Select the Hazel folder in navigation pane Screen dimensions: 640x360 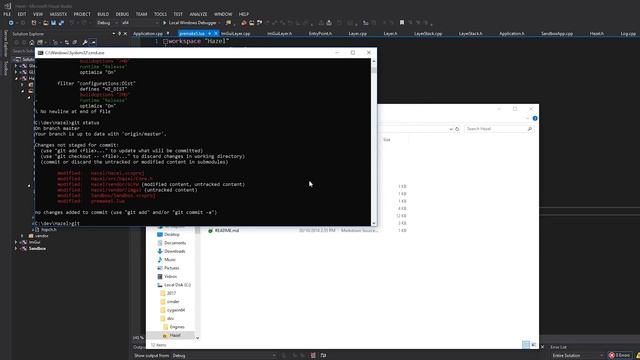[x=175, y=335]
